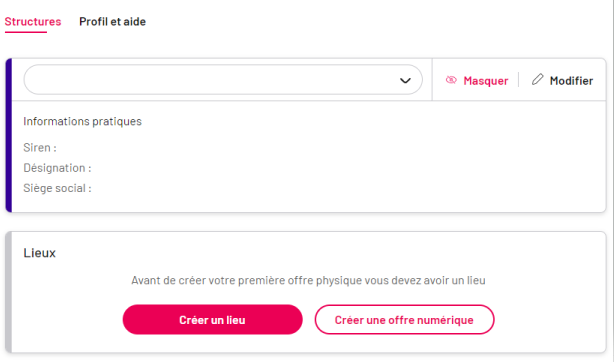
Task: Click the purple accent bar of structure card
Action: coord(9,135)
